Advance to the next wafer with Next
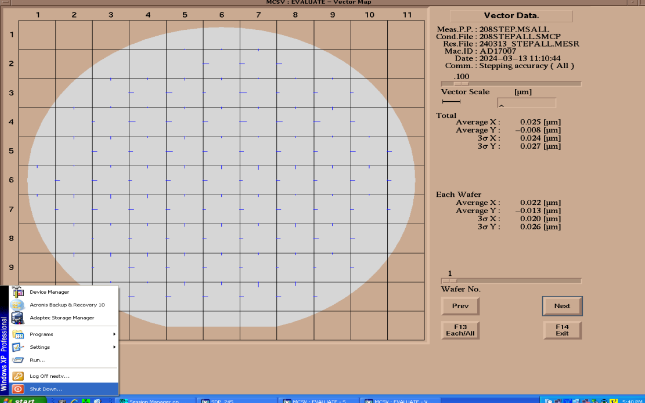This screenshot has width=645, height=403. click(x=562, y=305)
